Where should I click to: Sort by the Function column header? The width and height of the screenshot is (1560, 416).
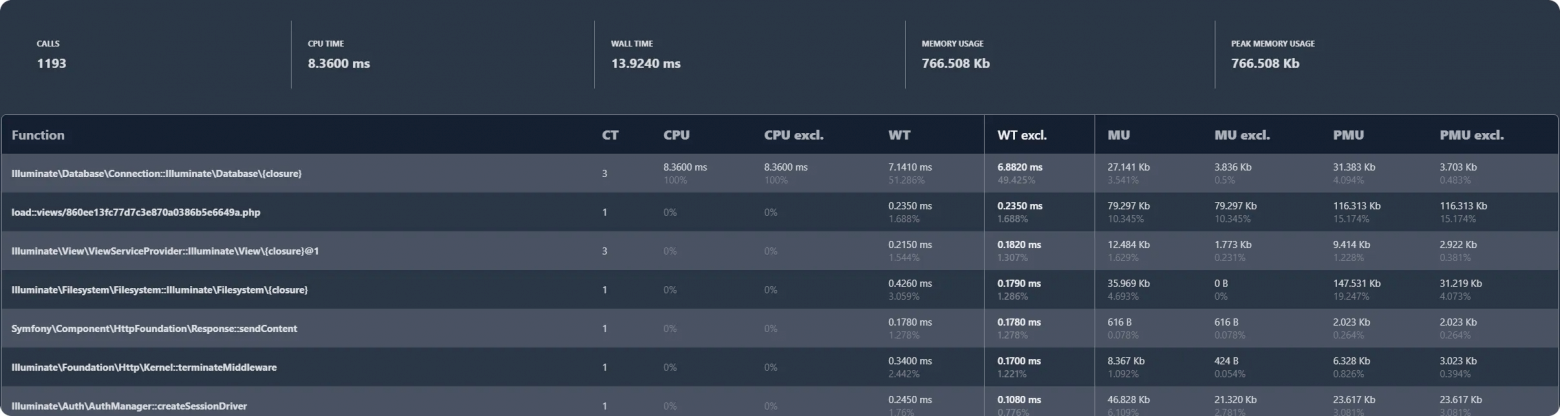[38, 135]
